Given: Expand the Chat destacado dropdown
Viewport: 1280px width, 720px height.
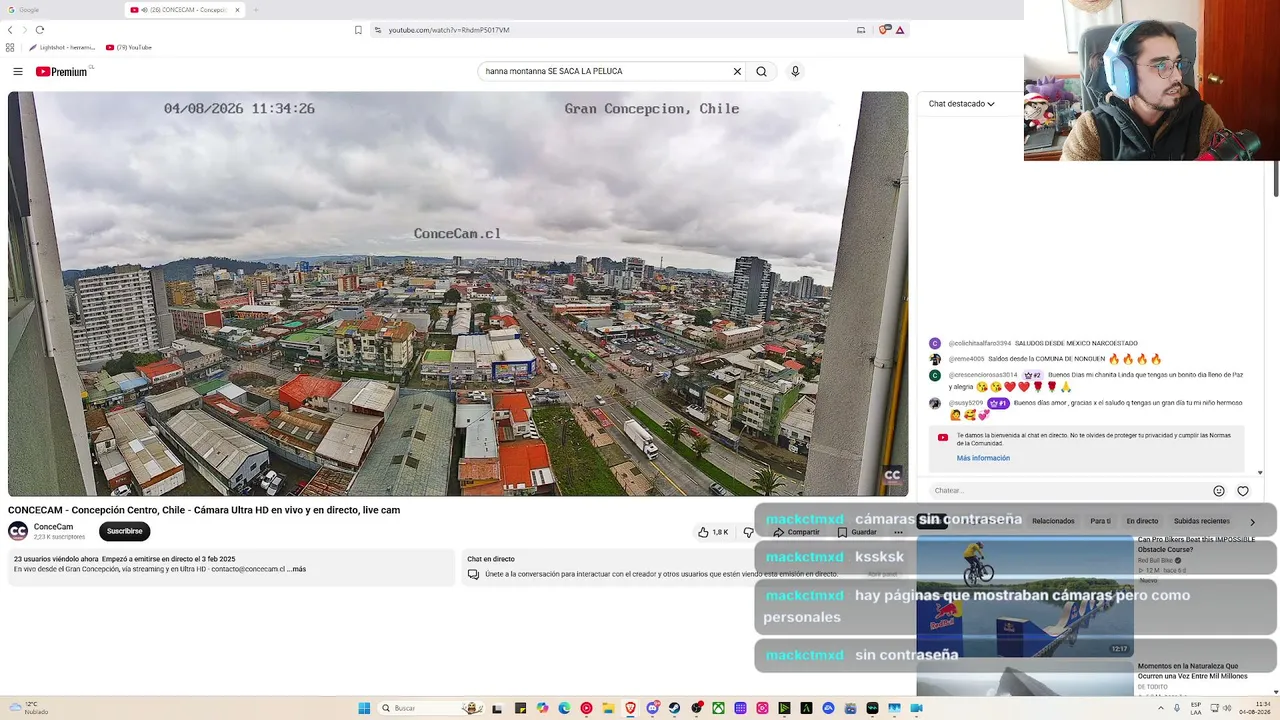Looking at the screenshot, I should (962, 104).
